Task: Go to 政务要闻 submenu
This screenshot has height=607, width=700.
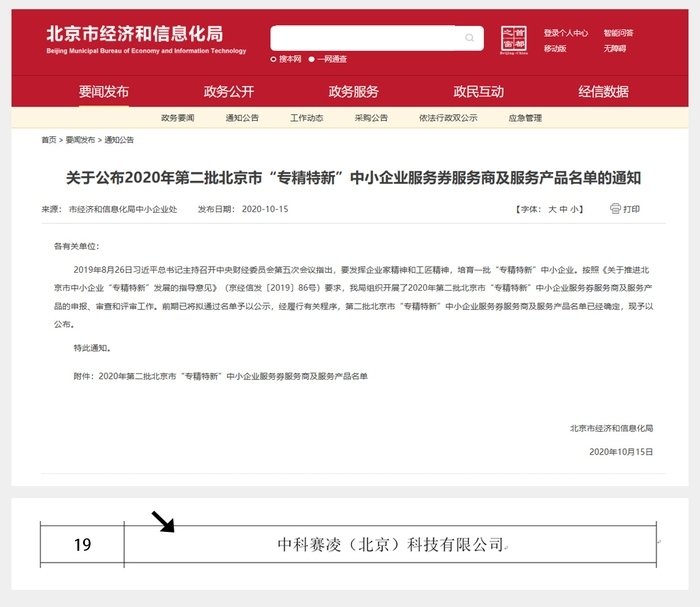Action: tap(178, 118)
